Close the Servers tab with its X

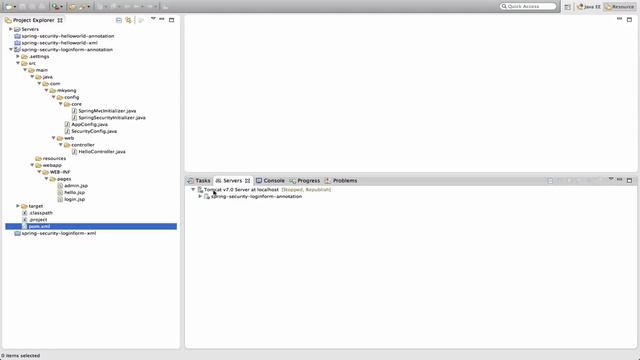click(x=247, y=180)
